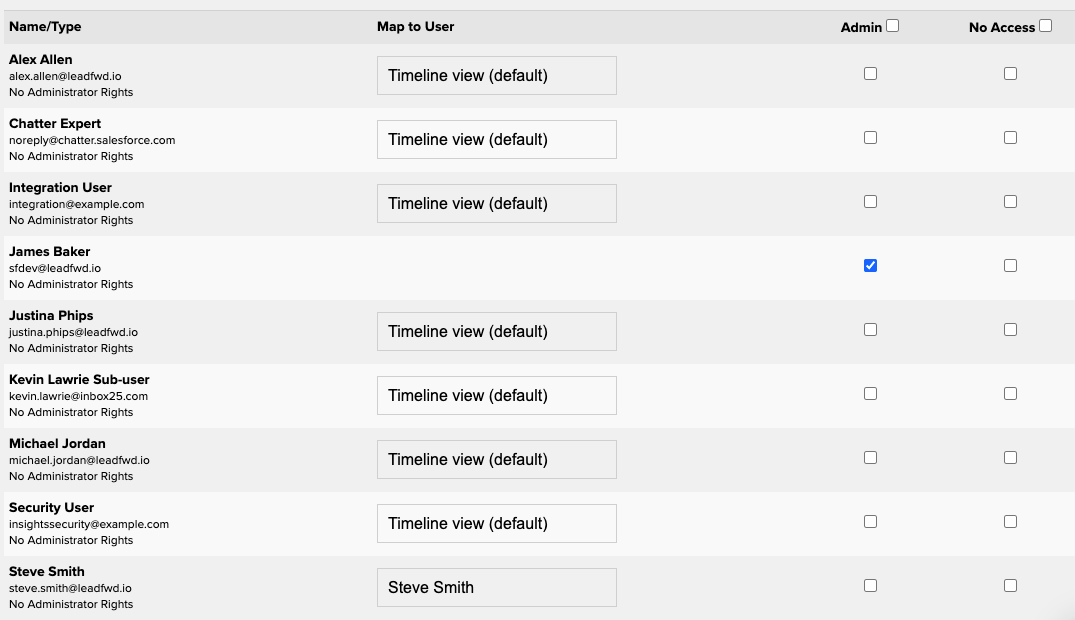
Task: Select the sfdev@leadfwd.io email text
Action: (55, 268)
